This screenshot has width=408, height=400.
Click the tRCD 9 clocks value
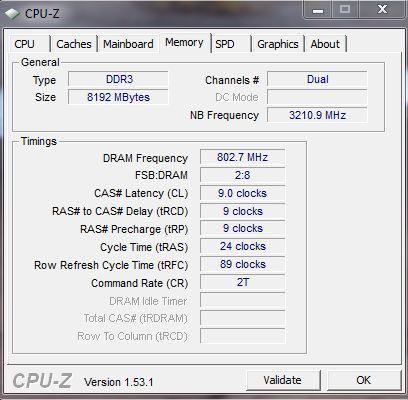pos(243,211)
